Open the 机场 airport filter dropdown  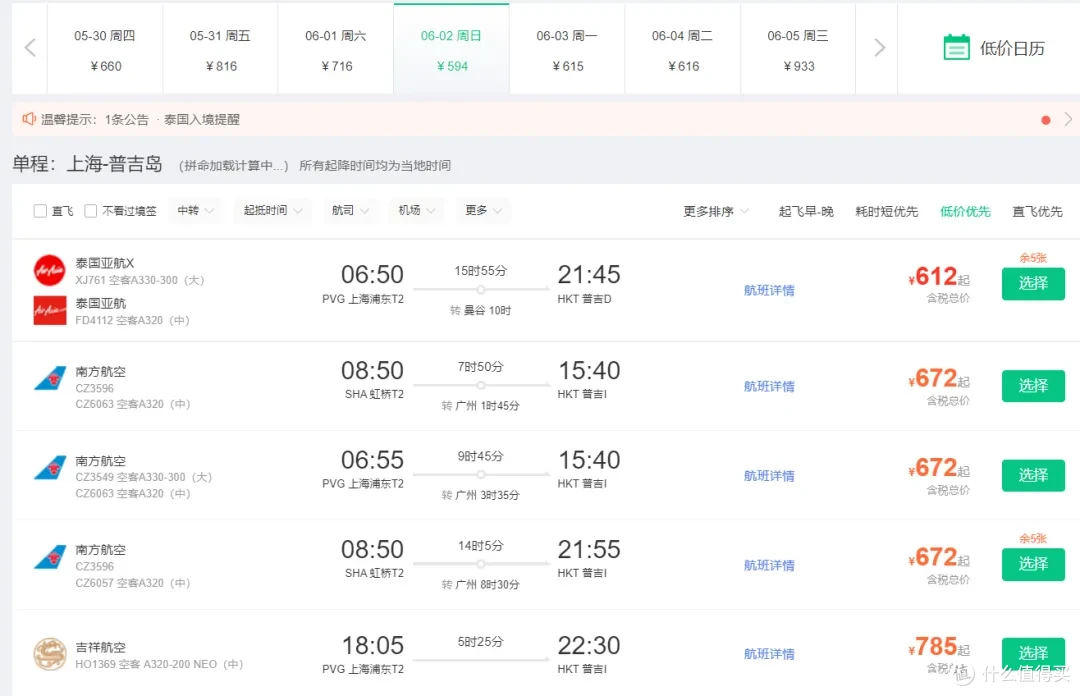point(416,210)
